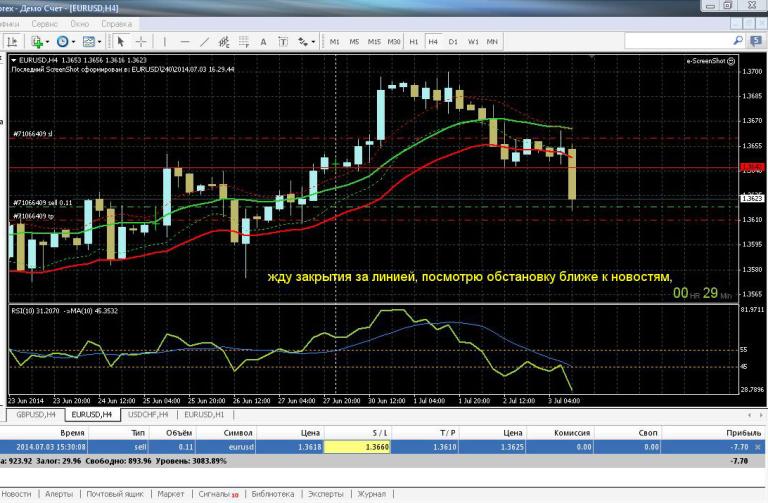Open the Эксперты terminal tab
Image resolution: width=768 pixels, height=503 pixels.
pos(326,494)
